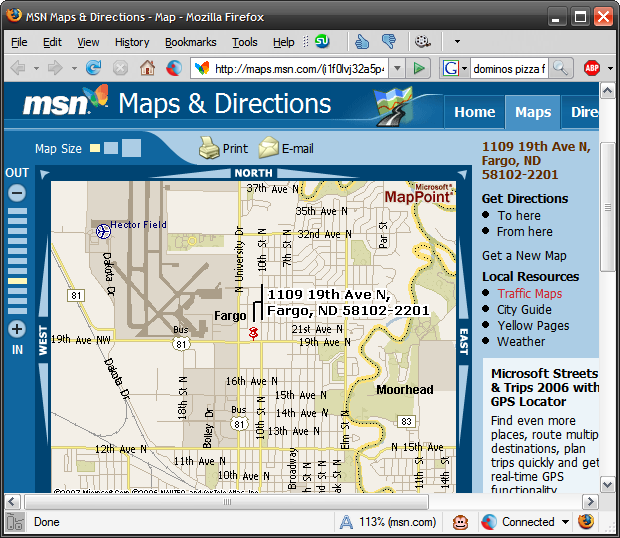The width and height of the screenshot is (620, 538).
Task: Go to the Home page icon
Action: 147,68
